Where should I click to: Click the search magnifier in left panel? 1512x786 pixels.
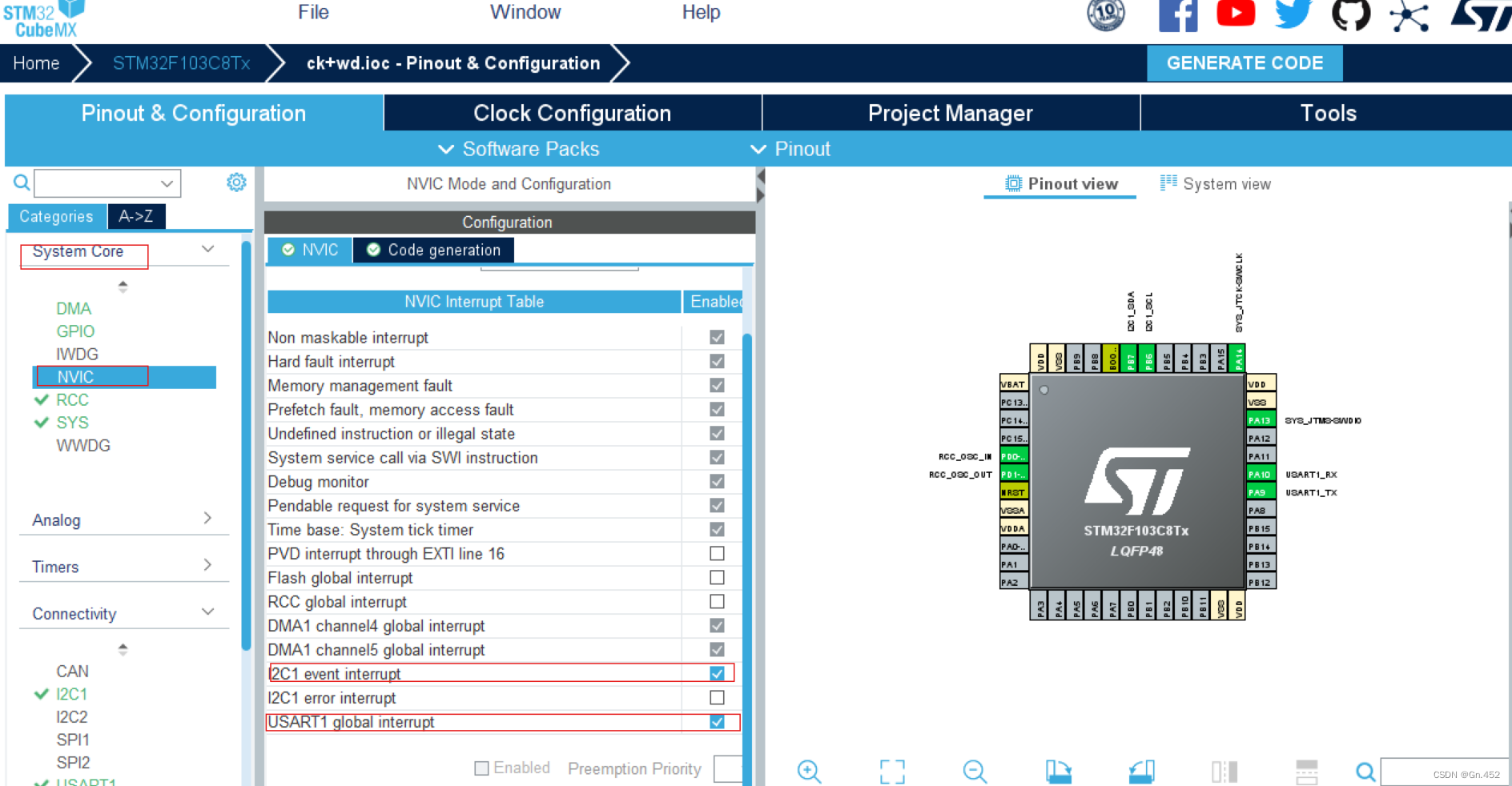pyautogui.click(x=22, y=183)
